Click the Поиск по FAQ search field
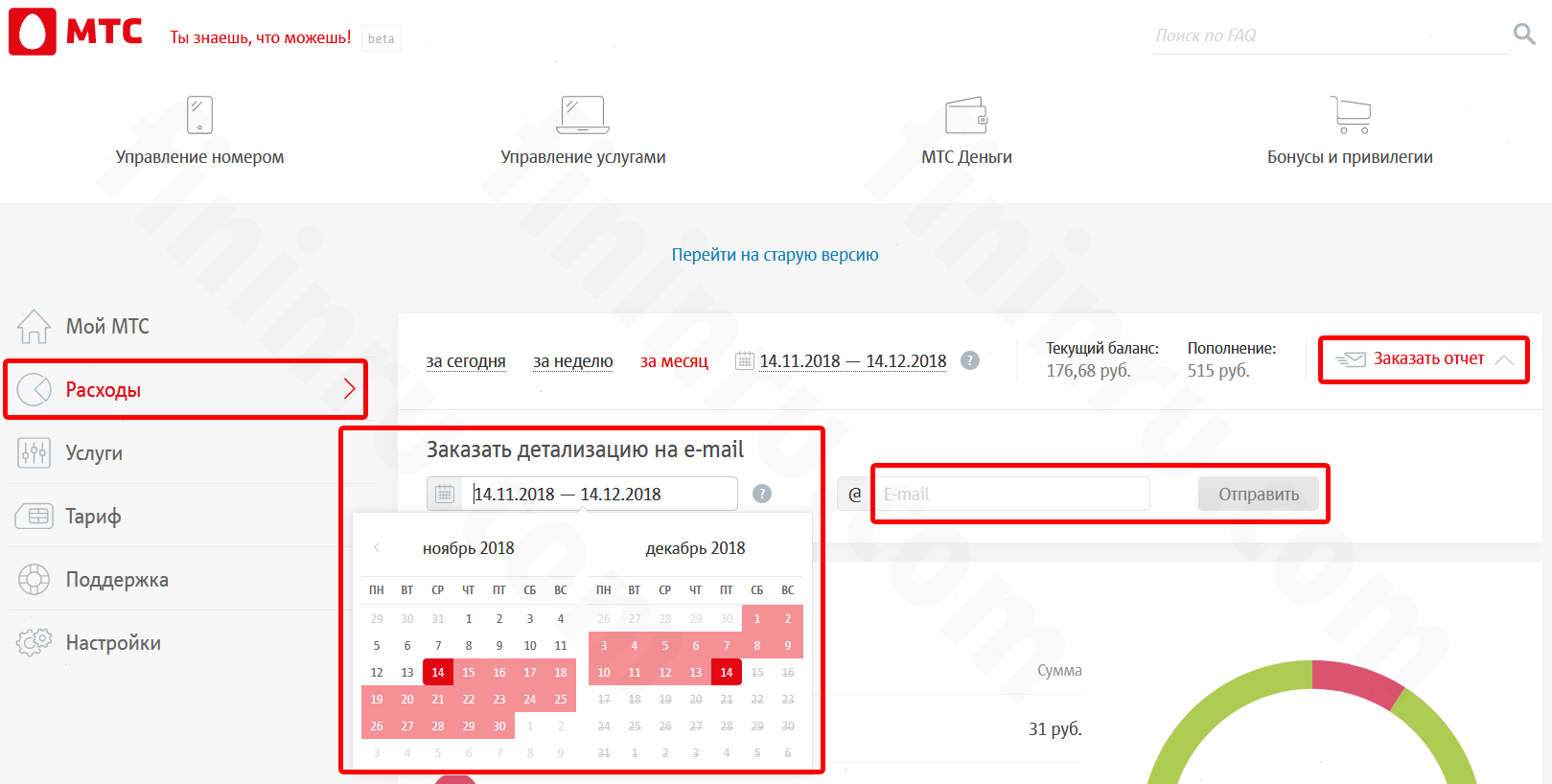 (x=1330, y=35)
